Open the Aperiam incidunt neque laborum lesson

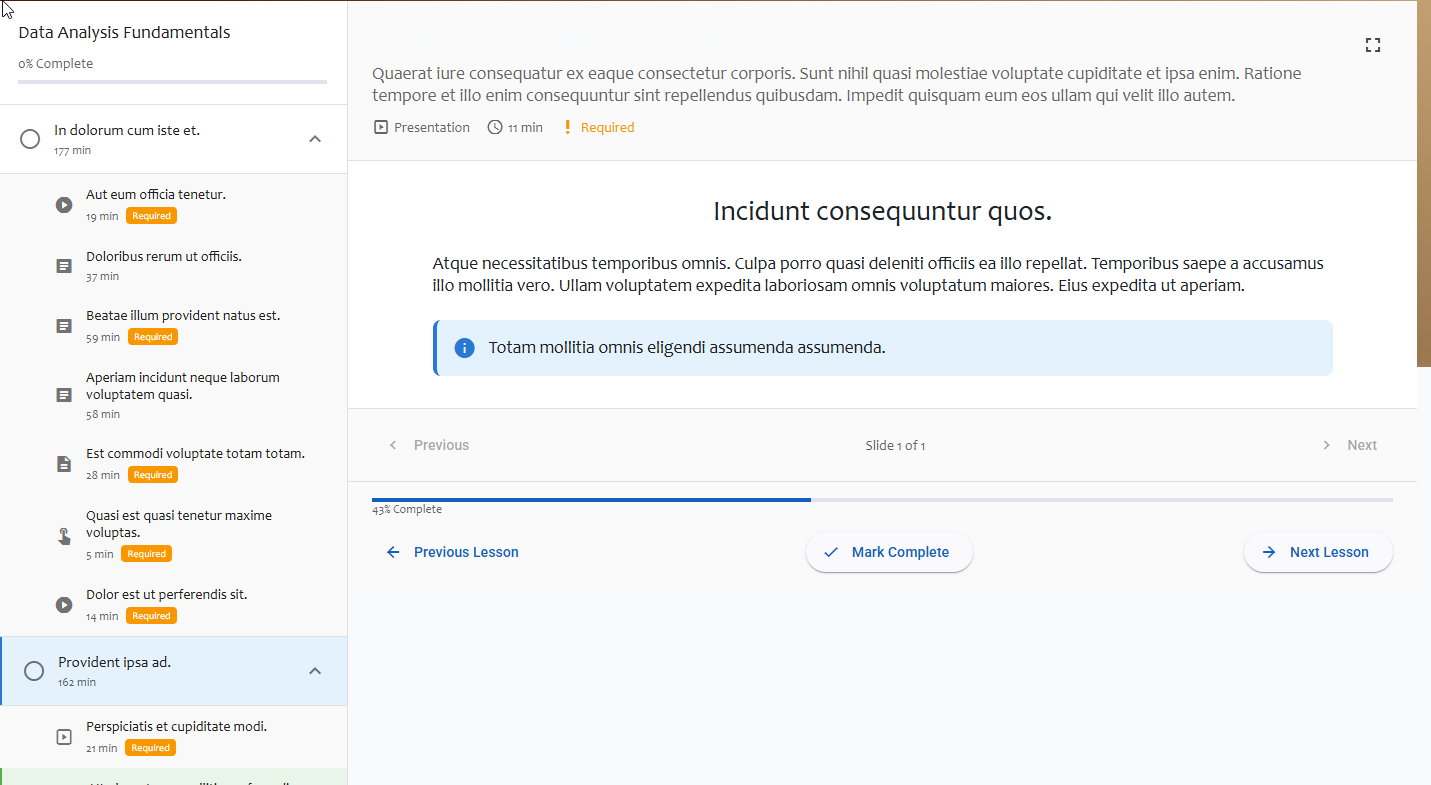tap(182, 386)
